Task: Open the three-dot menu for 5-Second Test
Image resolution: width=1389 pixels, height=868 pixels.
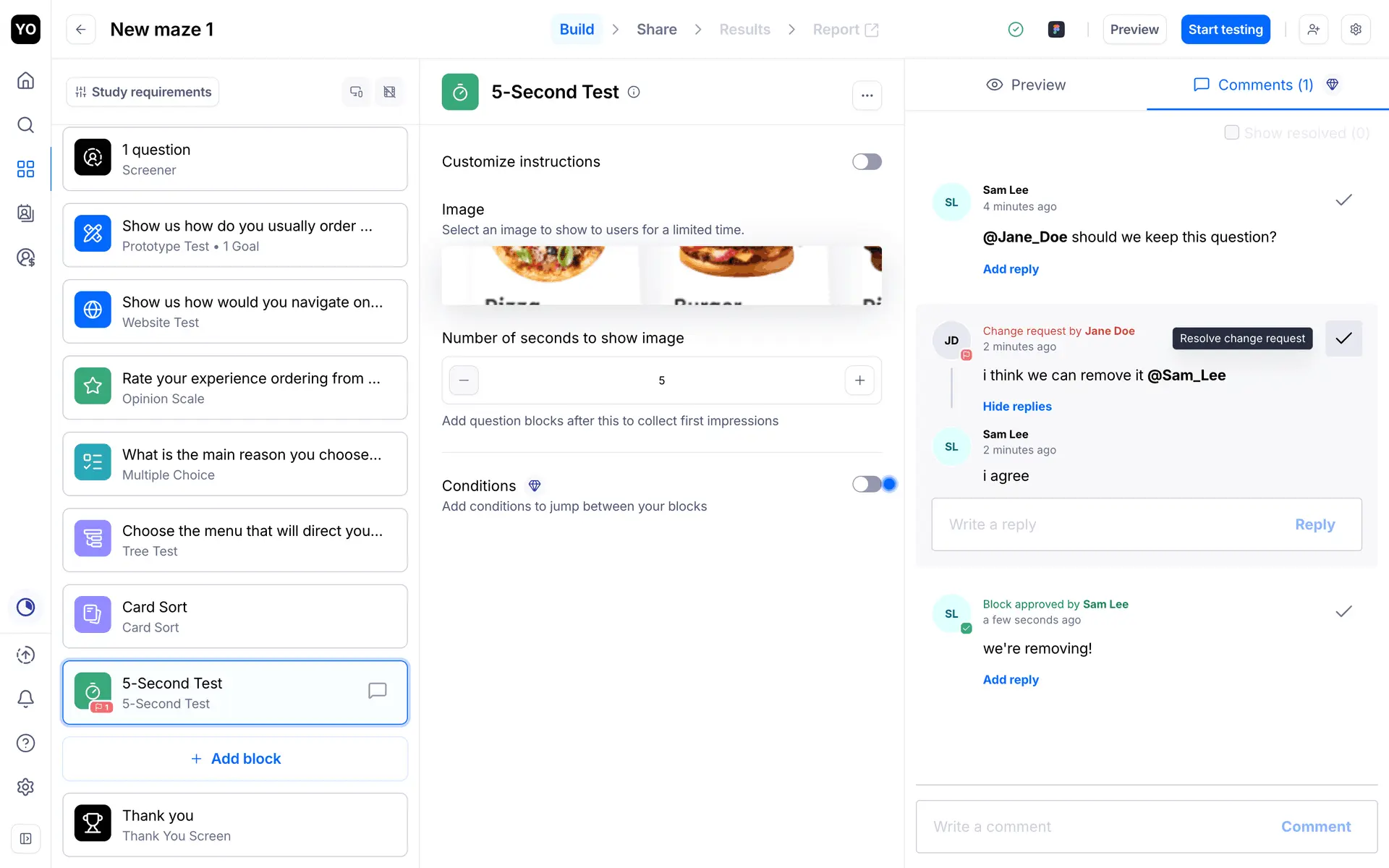Action: click(867, 95)
